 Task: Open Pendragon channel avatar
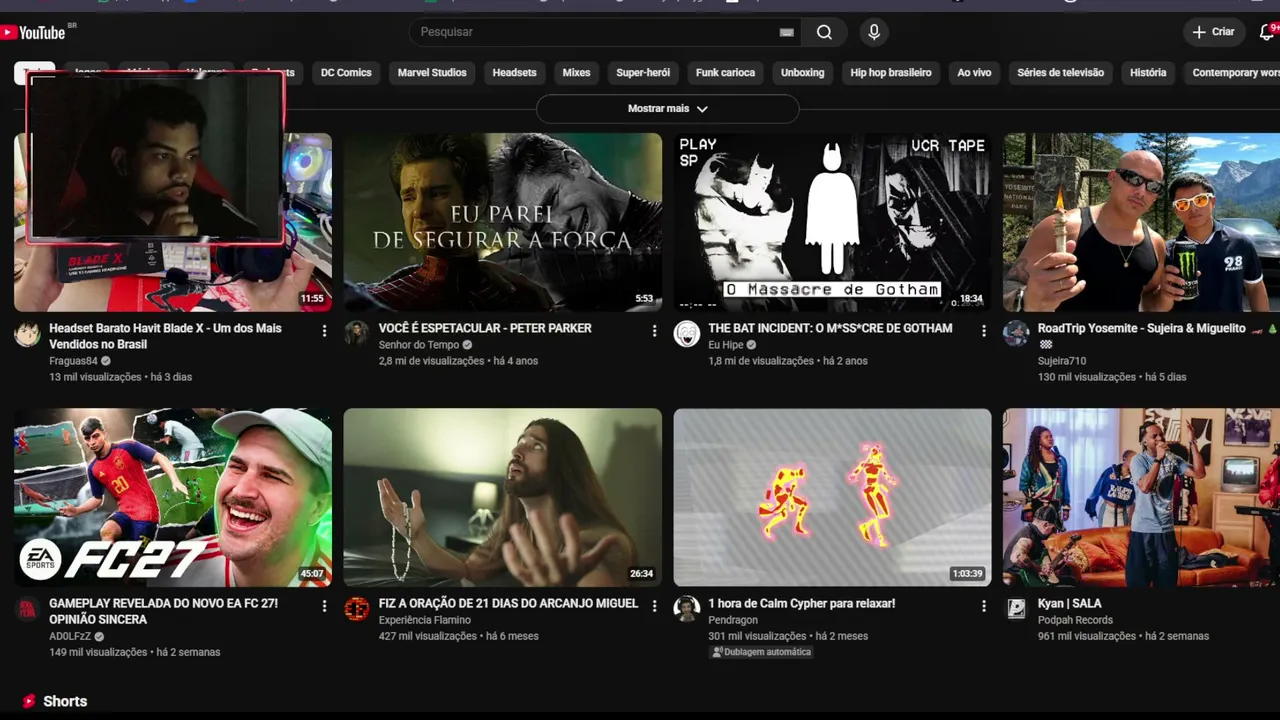click(687, 609)
